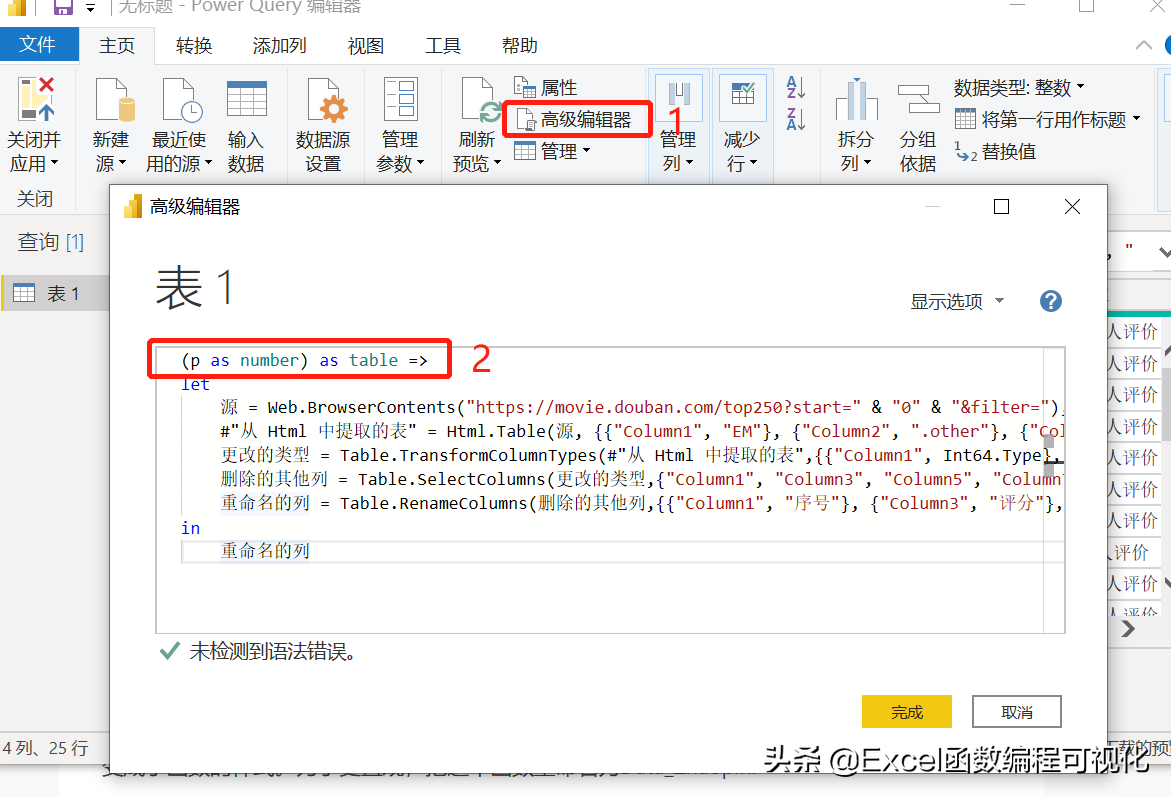1171x797 pixels.
Task: Switch to the 工具 tab
Action: click(x=443, y=46)
